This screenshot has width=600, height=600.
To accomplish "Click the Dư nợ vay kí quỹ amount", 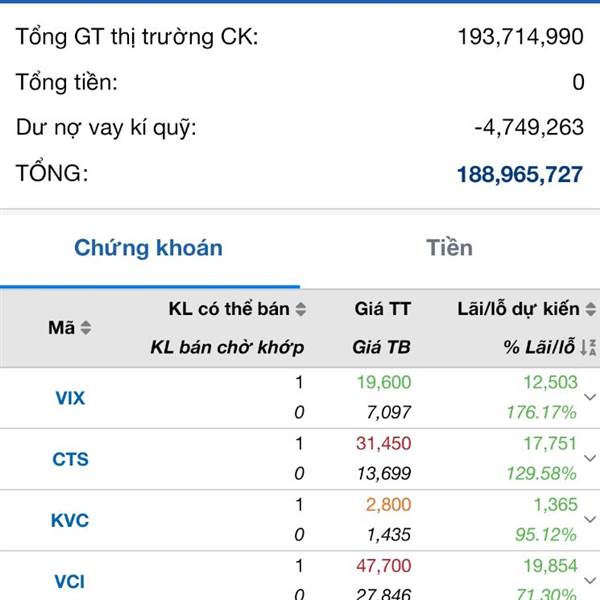I will (529, 127).
